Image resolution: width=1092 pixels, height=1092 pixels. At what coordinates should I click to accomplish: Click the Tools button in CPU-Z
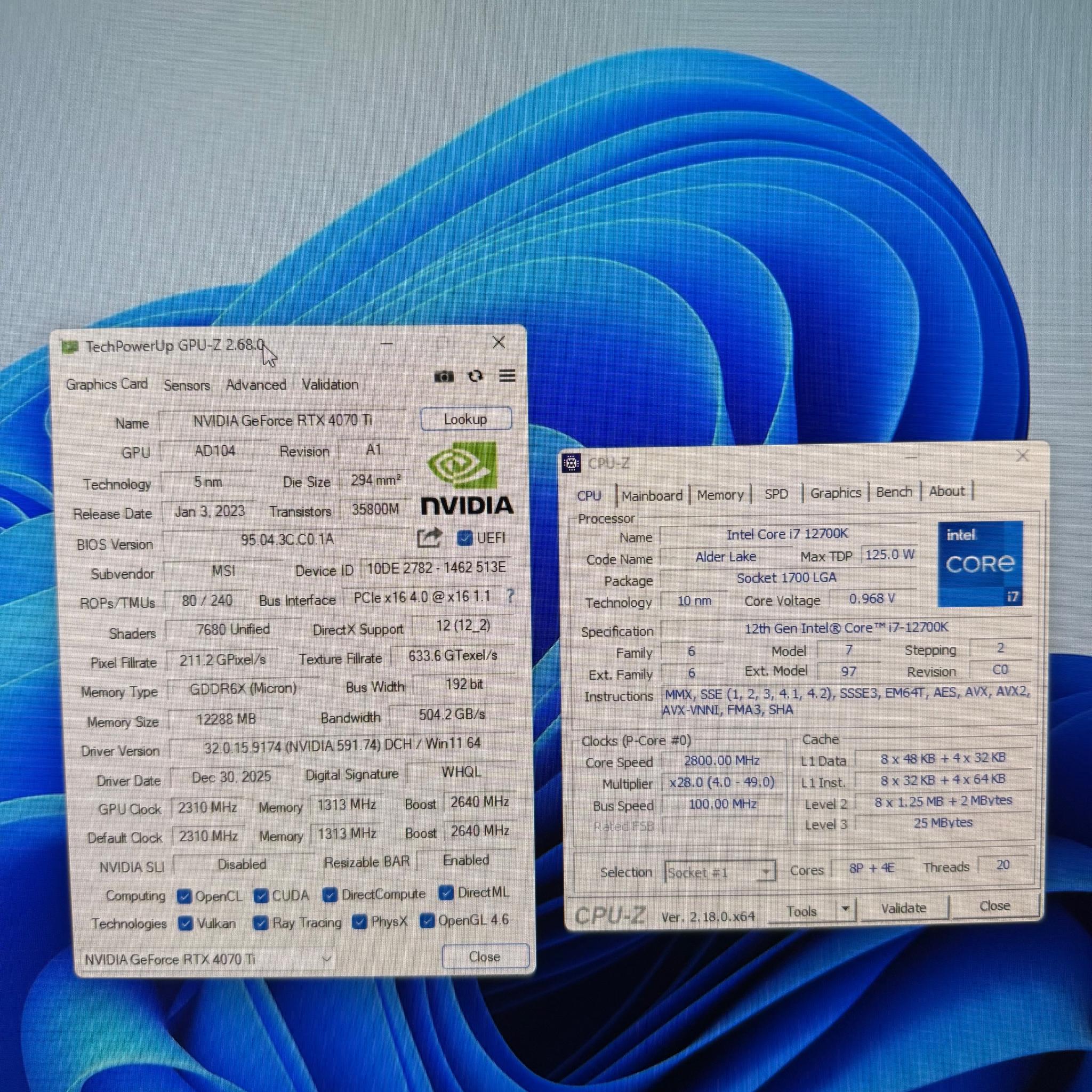(801, 911)
